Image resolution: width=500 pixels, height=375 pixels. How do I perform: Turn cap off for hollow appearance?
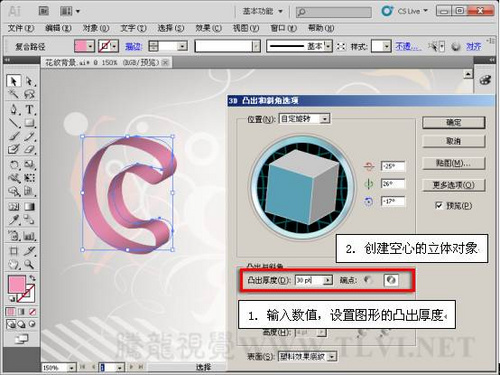pyautogui.click(x=391, y=280)
